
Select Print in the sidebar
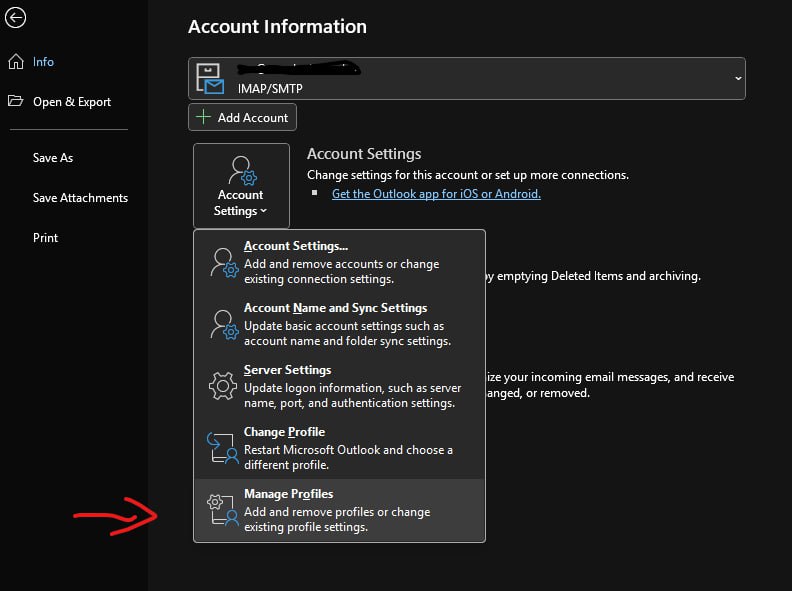point(45,237)
